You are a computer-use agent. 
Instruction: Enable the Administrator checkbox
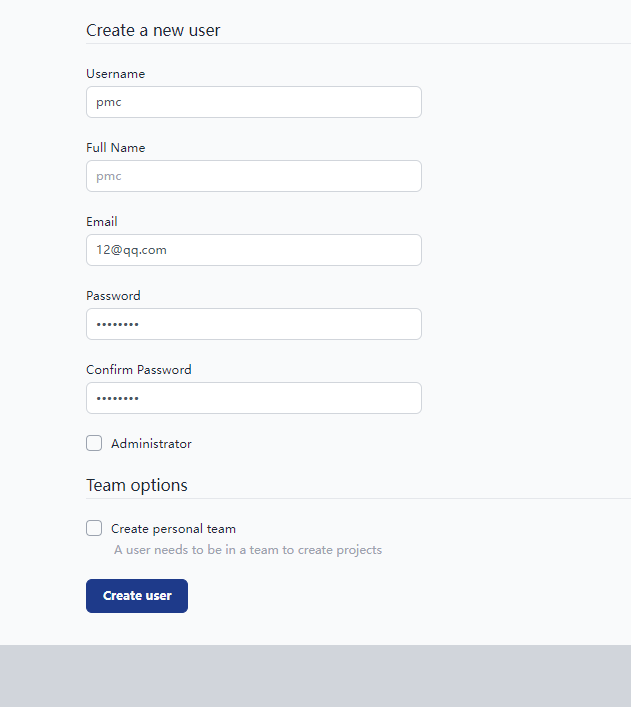point(94,443)
